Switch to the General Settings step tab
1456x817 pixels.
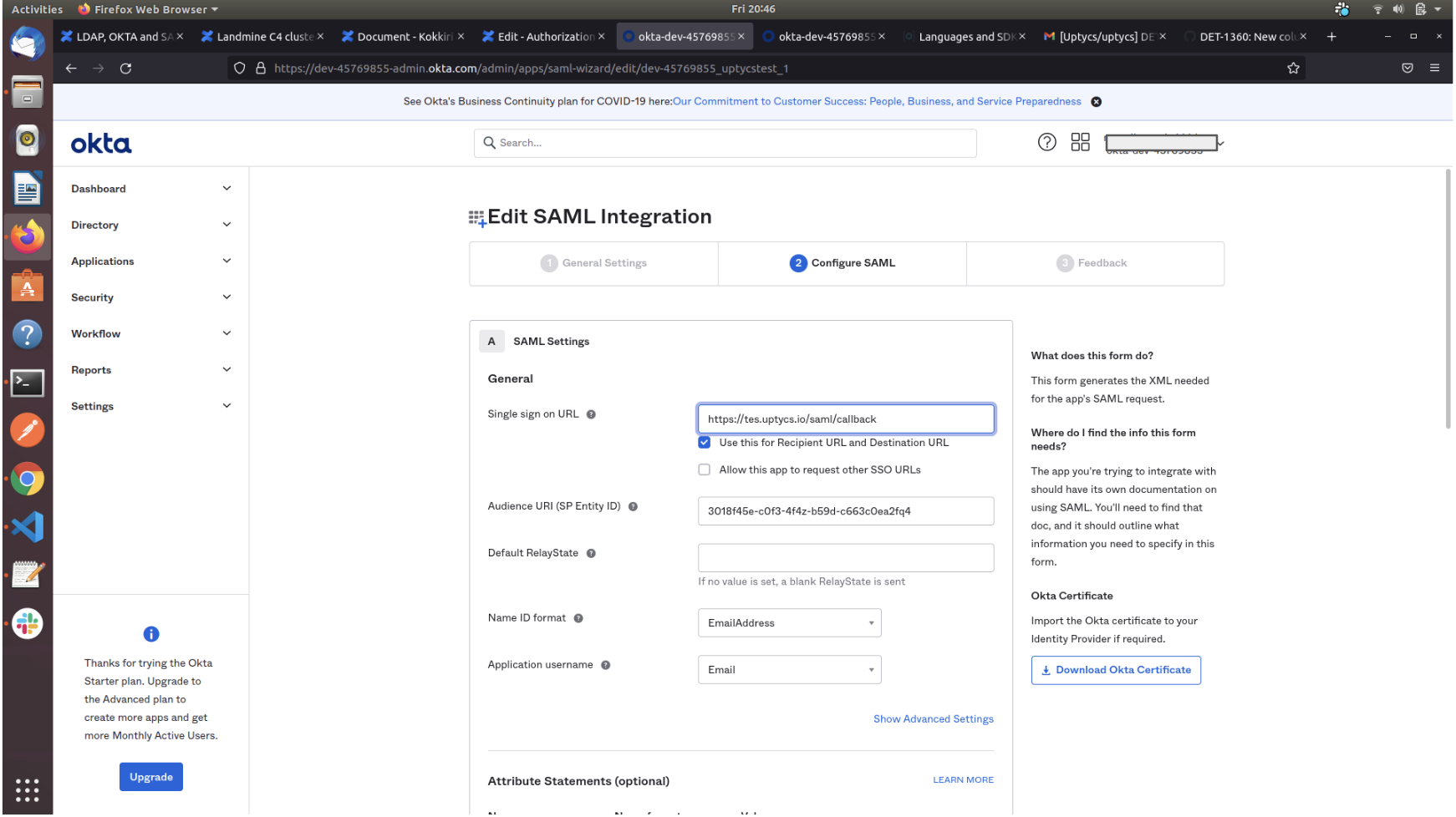(x=594, y=263)
